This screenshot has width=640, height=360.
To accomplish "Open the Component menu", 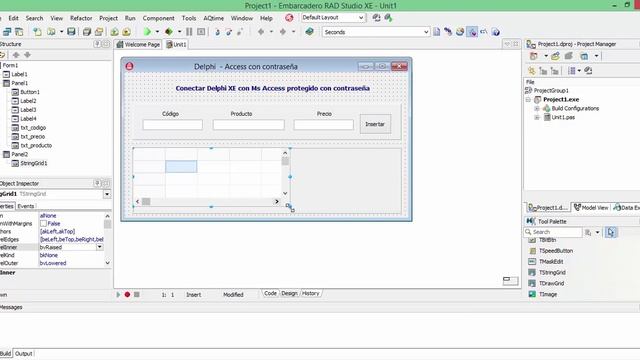I will (158, 18).
